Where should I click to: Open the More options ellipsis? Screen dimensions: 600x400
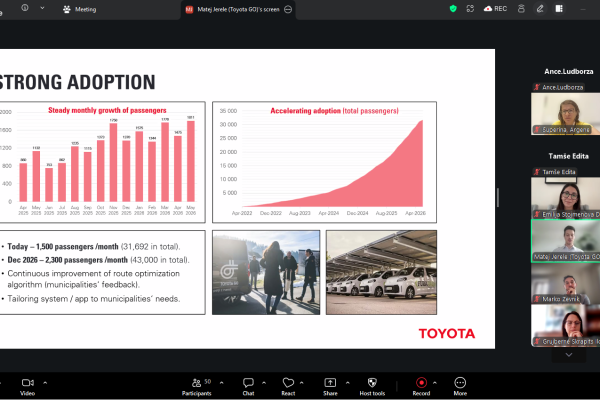pos(460,387)
